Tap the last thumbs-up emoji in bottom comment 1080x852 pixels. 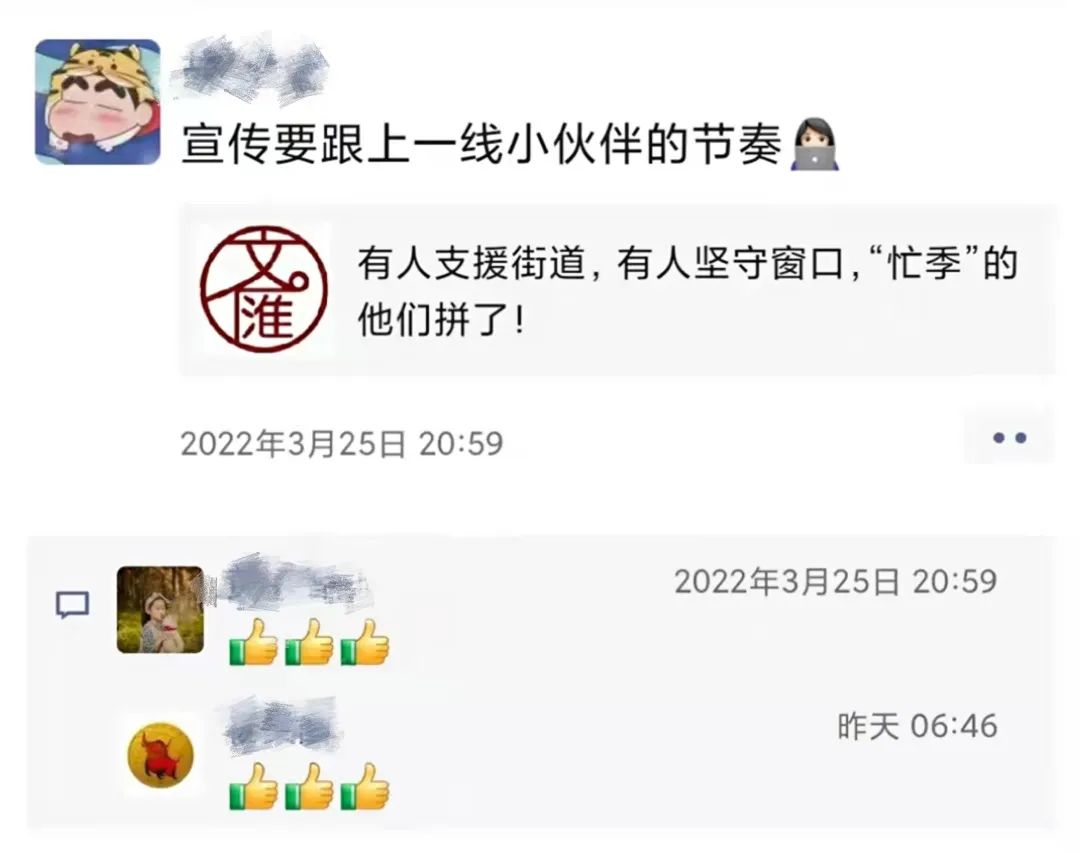pos(365,786)
